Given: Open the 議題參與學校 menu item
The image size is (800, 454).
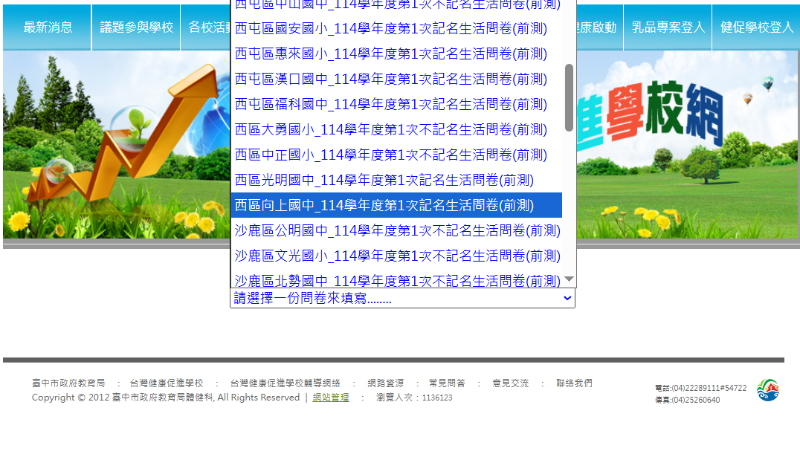Looking at the screenshot, I should coord(137,28).
